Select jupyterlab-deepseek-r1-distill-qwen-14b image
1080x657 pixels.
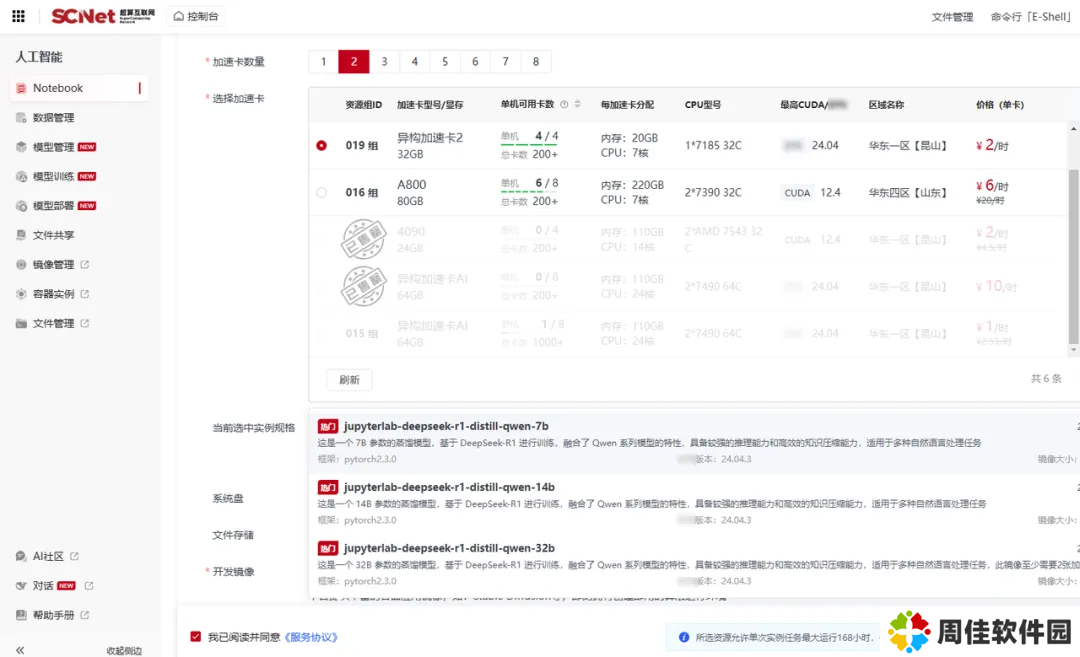[x=696, y=503]
